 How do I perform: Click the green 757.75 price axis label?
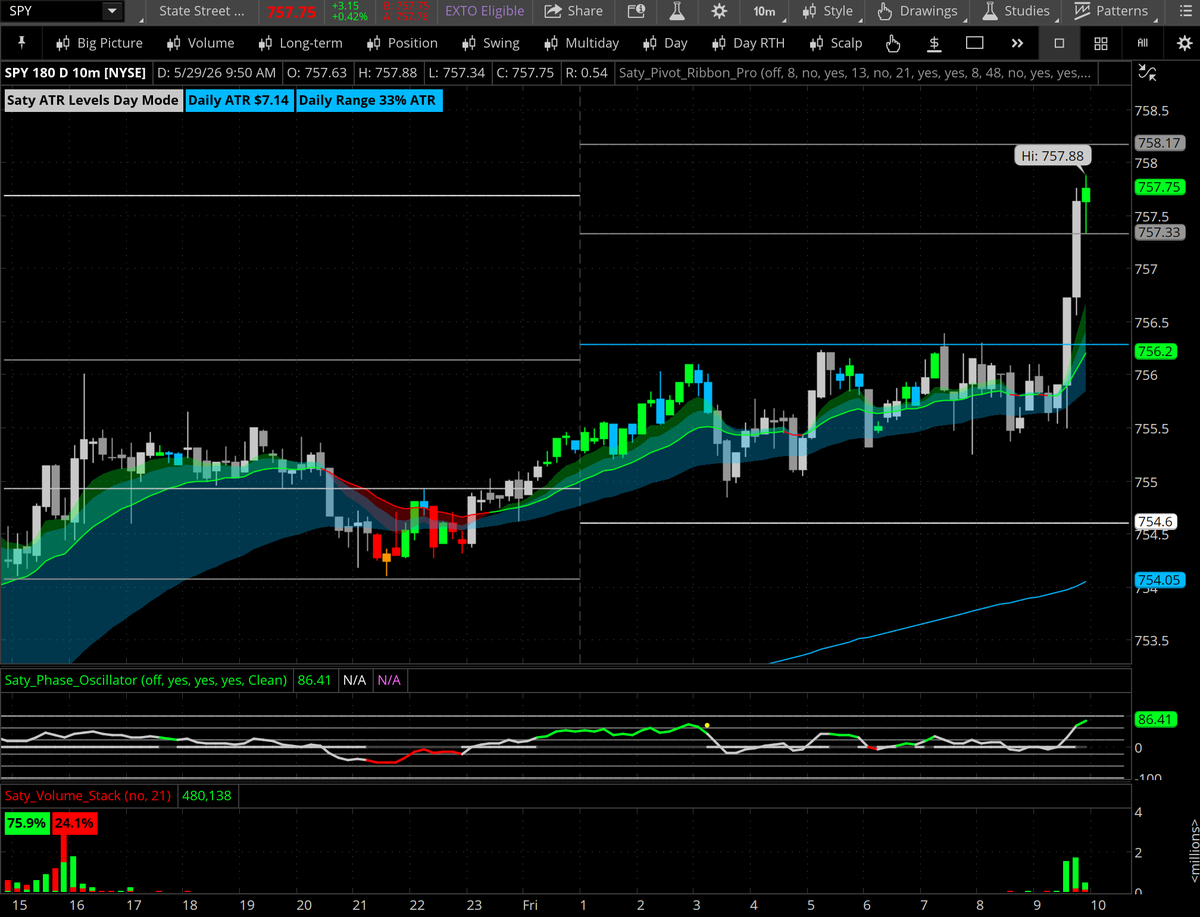point(1160,187)
